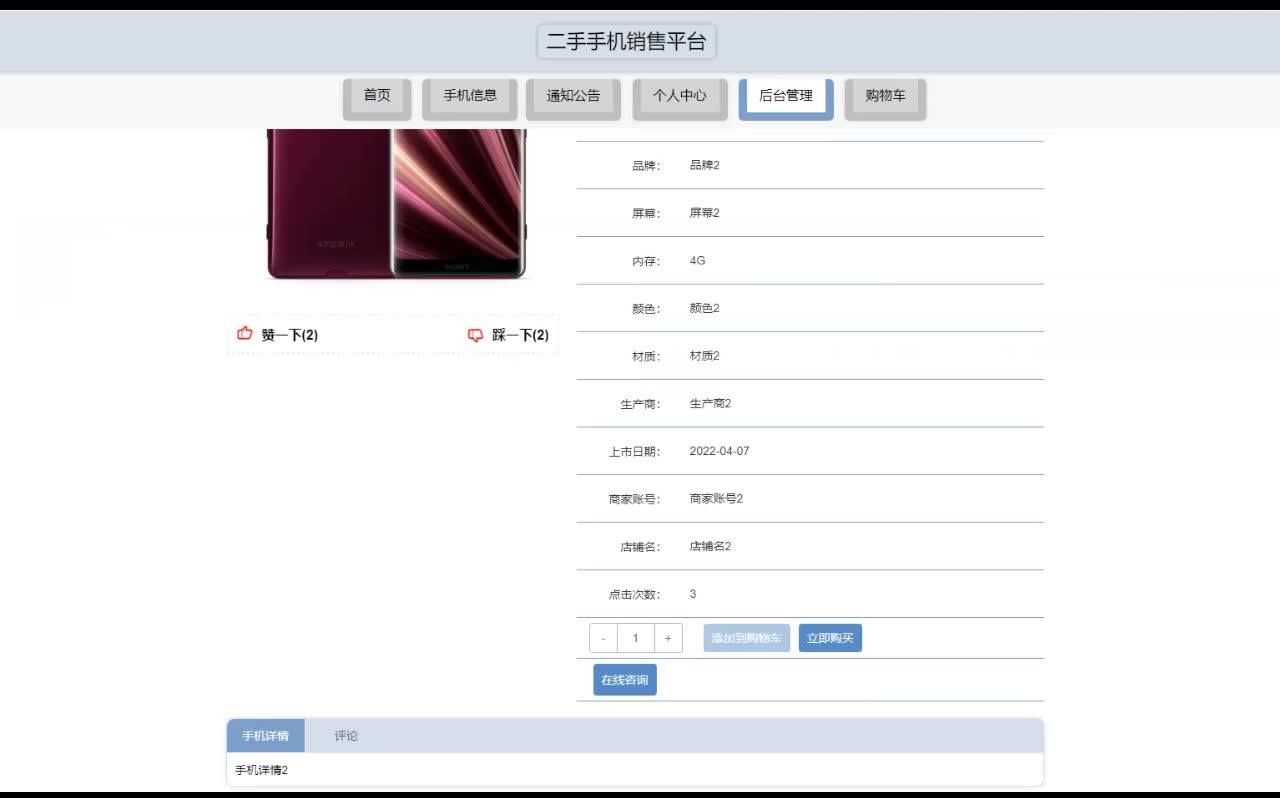Switch to the 手机详情 tab
Screen dimensions: 1280x798
pos(266,736)
